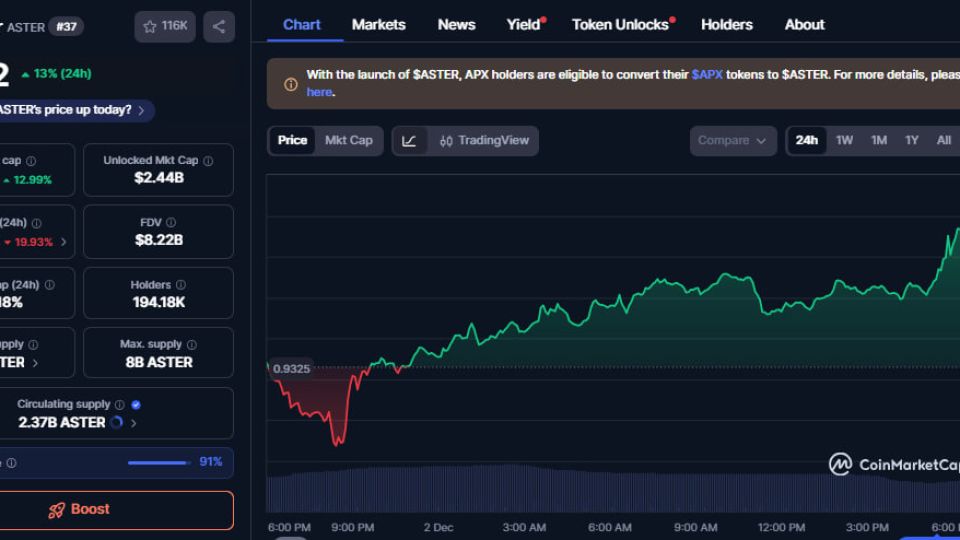Switch chart to Mkt Cap view
This screenshot has height=540, width=960.
pos(348,141)
